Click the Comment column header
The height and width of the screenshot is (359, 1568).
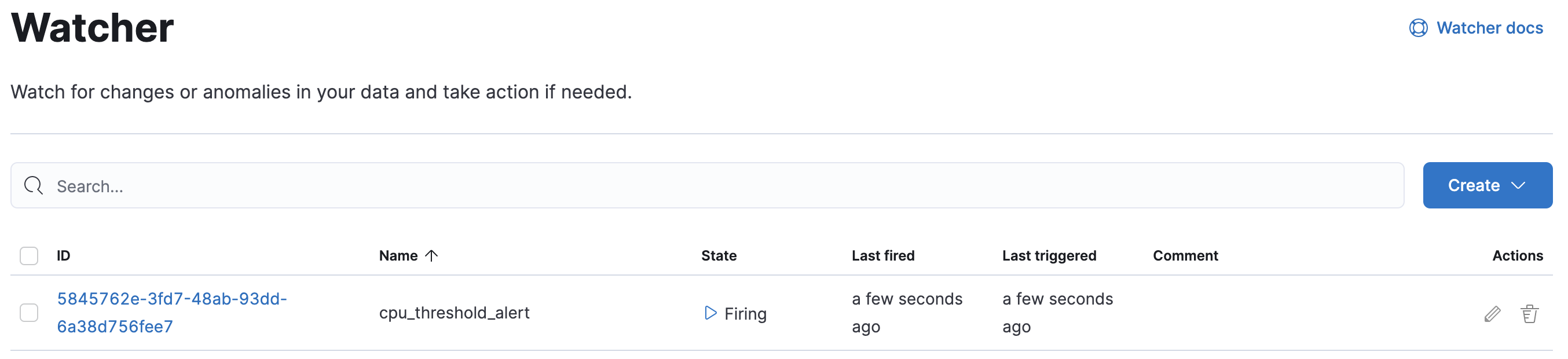coord(1185,255)
